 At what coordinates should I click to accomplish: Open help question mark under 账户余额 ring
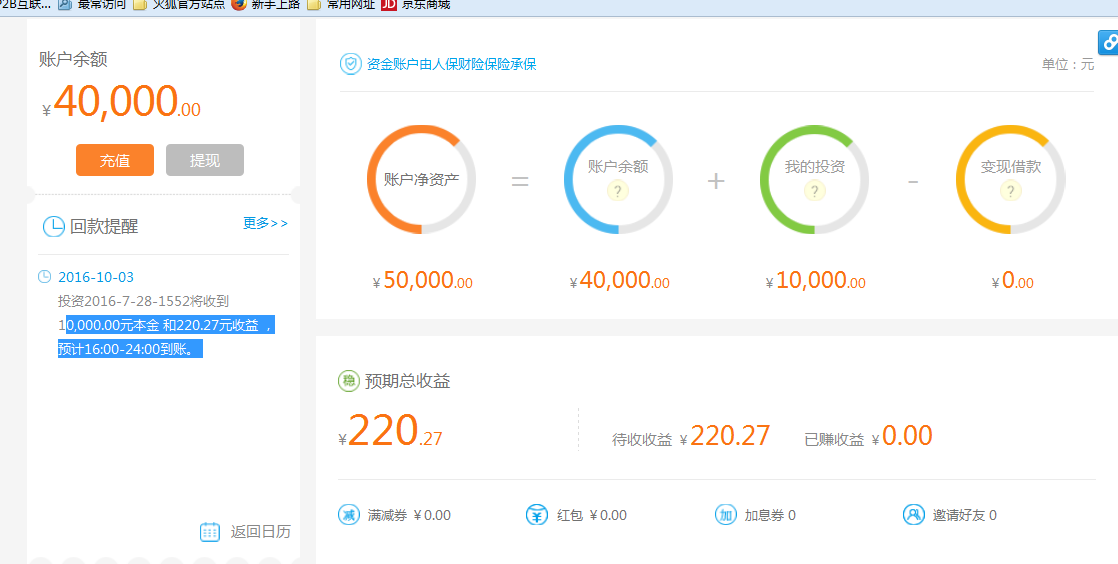[618, 191]
